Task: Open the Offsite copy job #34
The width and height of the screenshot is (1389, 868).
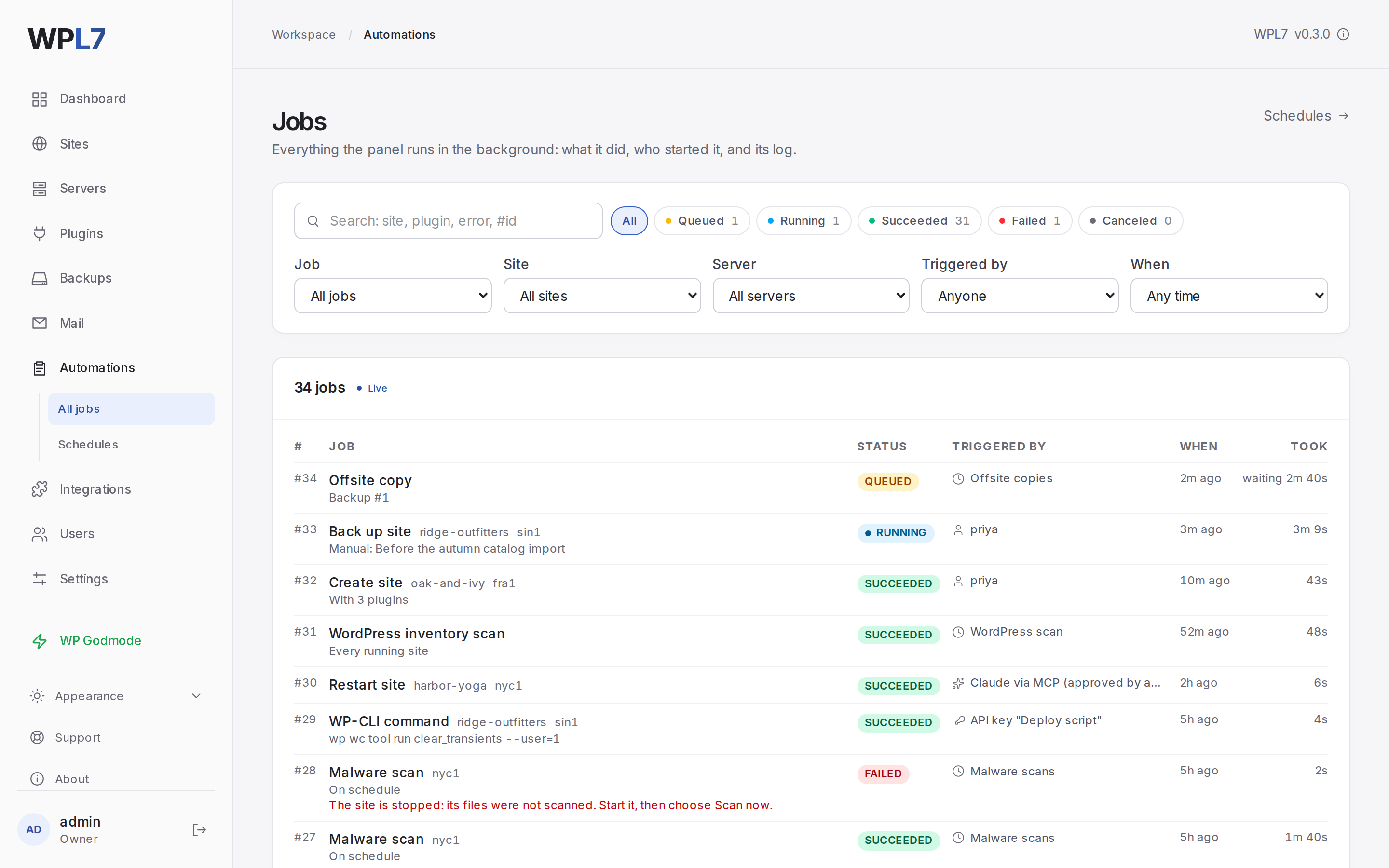Action: (x=370, y=480)
